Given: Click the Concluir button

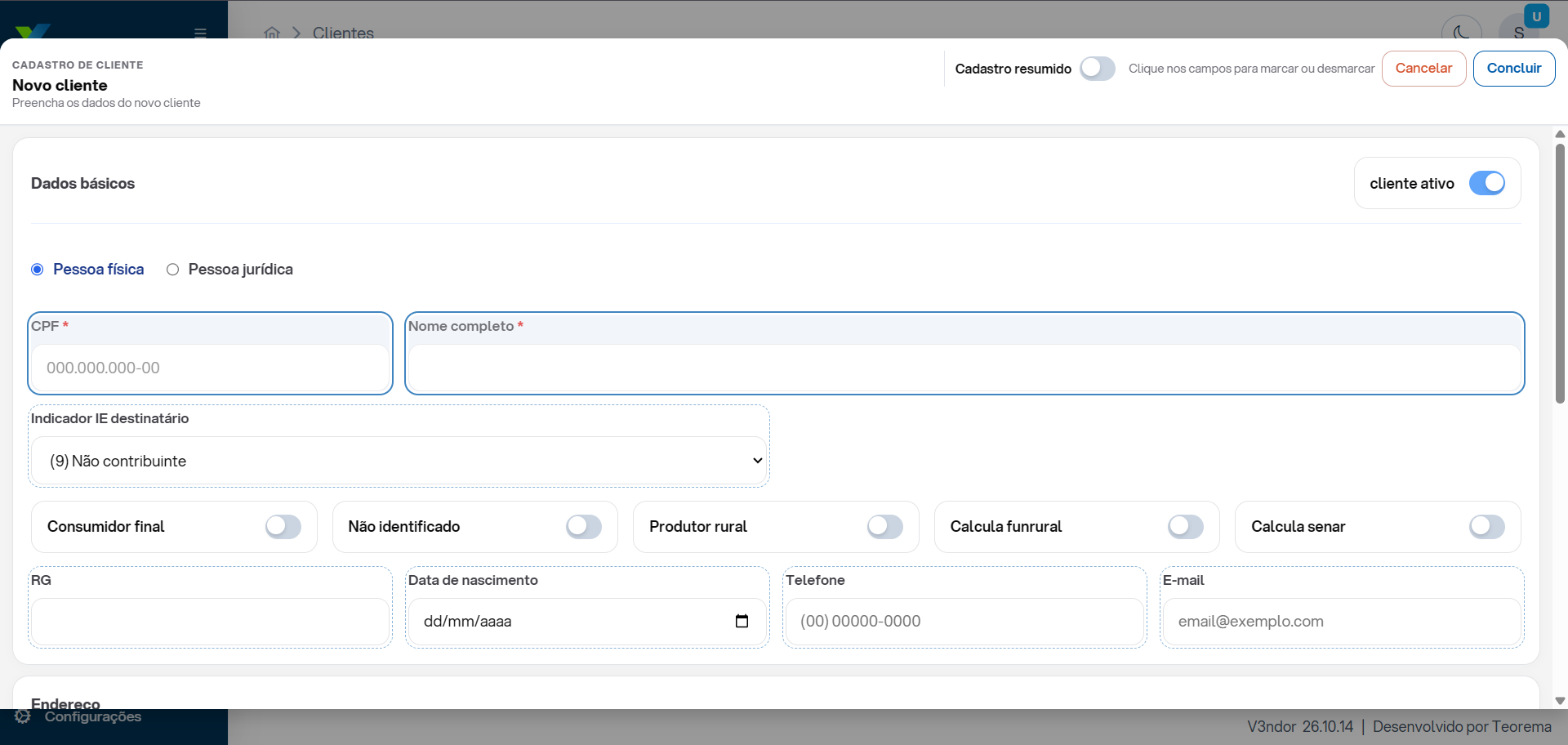Looking at the screenshot, I should tap(1513, 69).
